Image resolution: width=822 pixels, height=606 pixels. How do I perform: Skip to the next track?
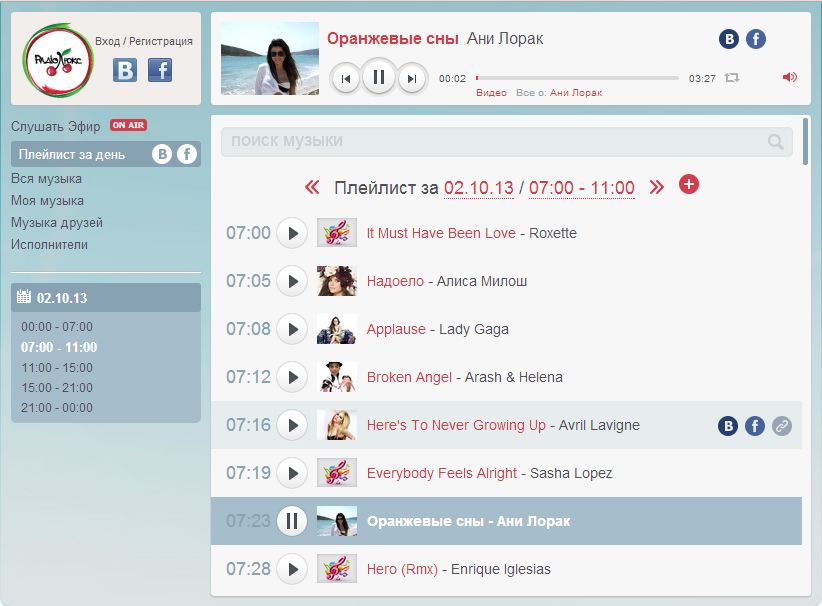pos(411,78)
